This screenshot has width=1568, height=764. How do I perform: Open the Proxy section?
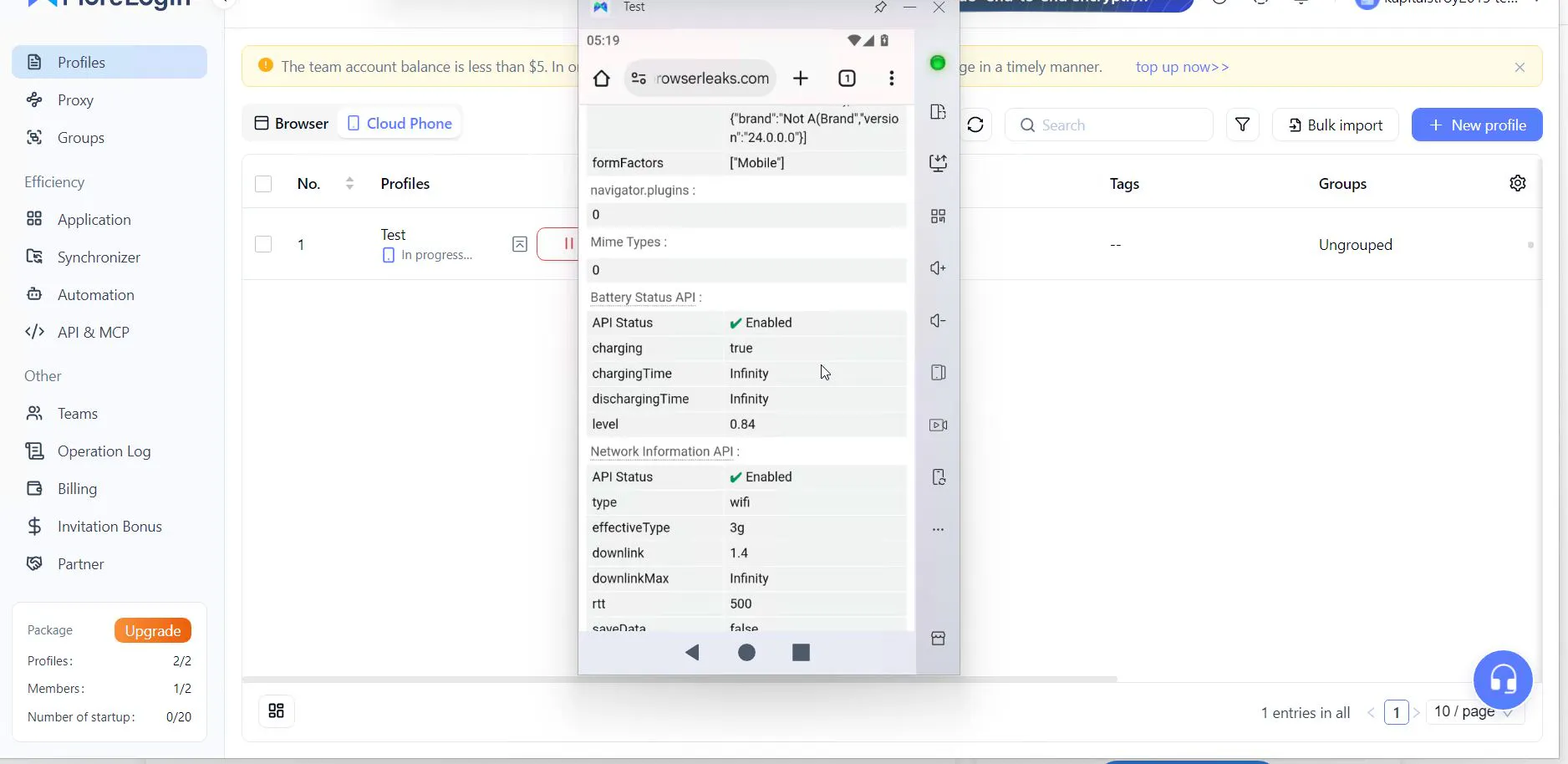pos(109,99)
